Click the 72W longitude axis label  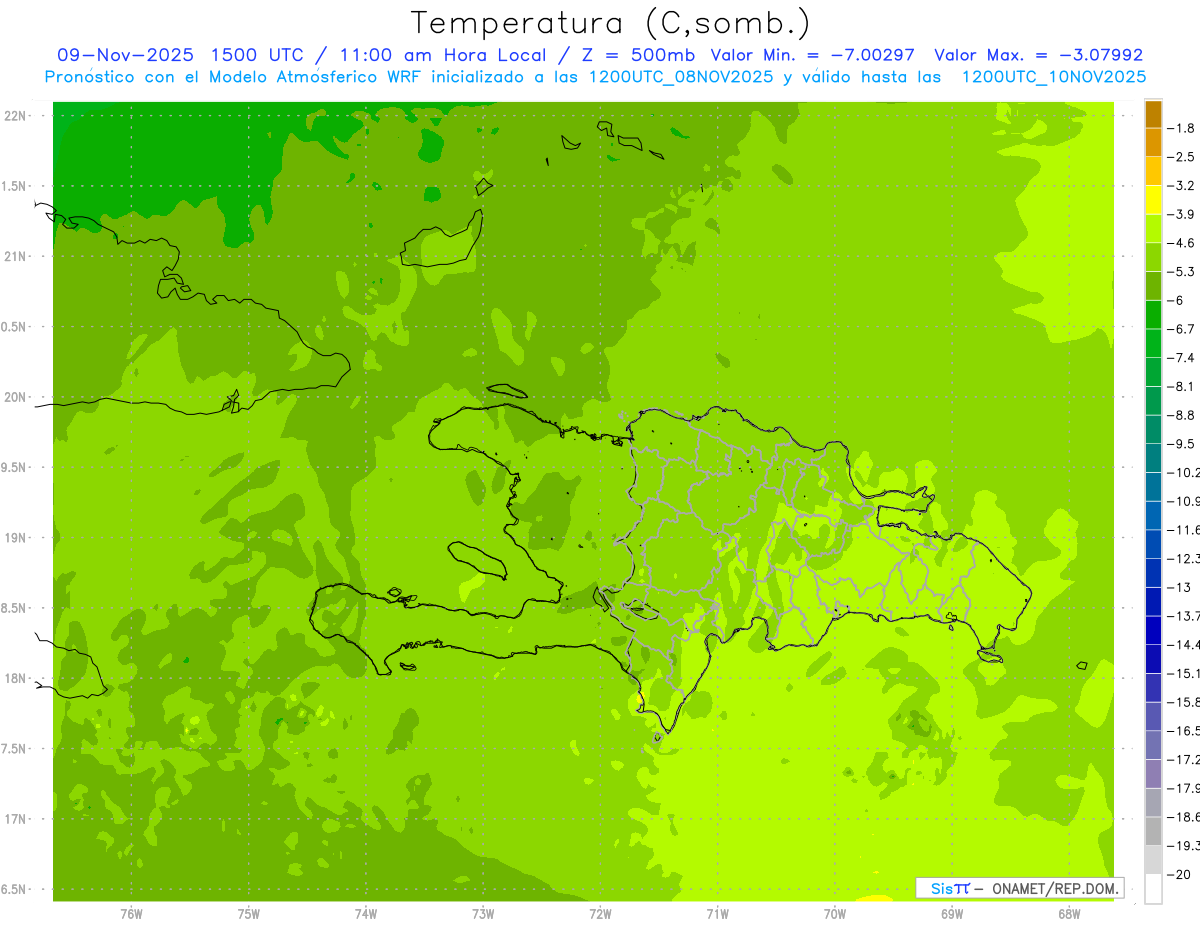click(600, 914)
